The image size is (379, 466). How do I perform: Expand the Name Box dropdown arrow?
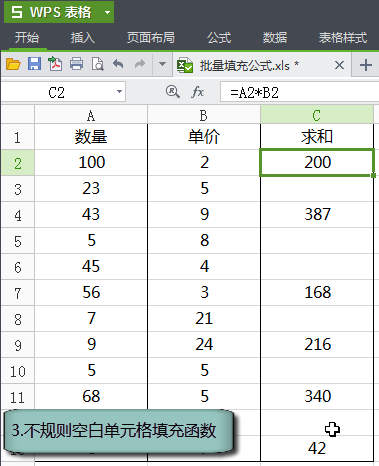(x=119, y=92)
